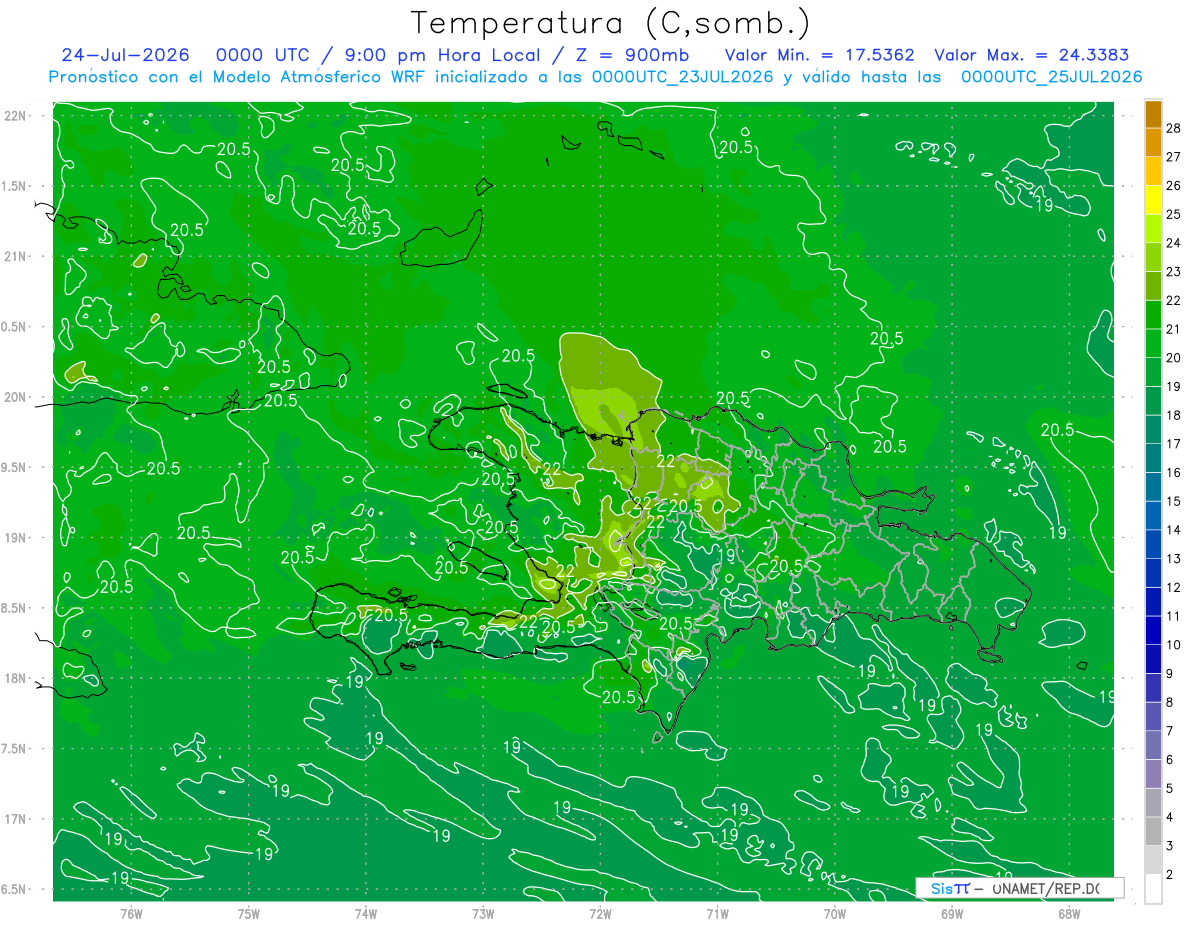Click the colorbar scale label "24"
This screenshot has height=927, width=1200.
coord(1174,243)
